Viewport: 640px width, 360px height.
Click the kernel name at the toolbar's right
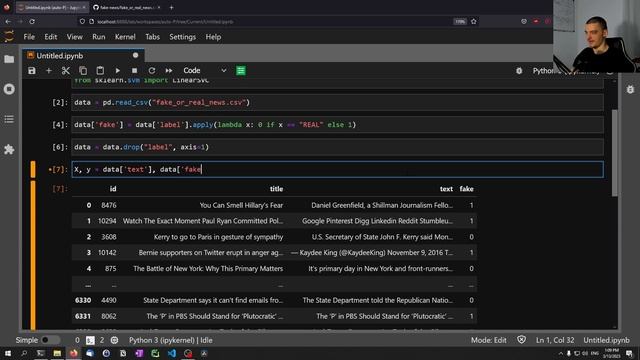(566, 71)
